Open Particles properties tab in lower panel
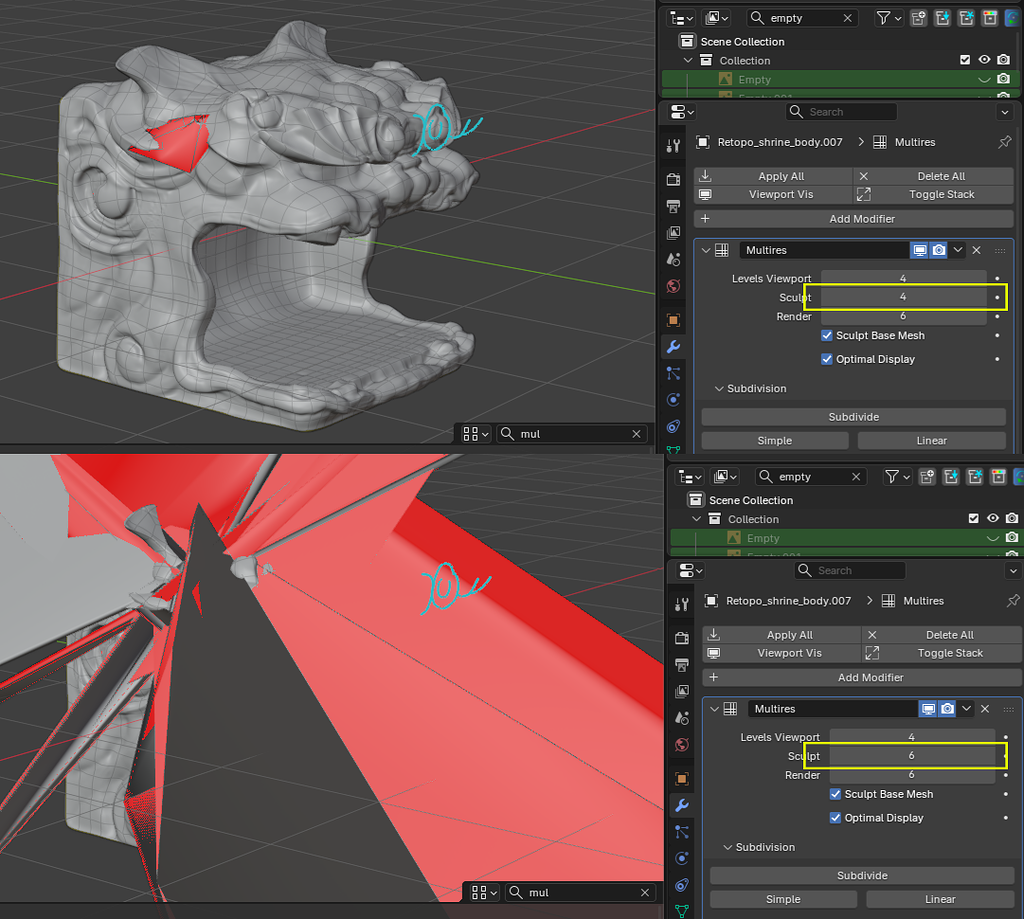This screenshot has height=919, width=1024. tap(682, 832)
